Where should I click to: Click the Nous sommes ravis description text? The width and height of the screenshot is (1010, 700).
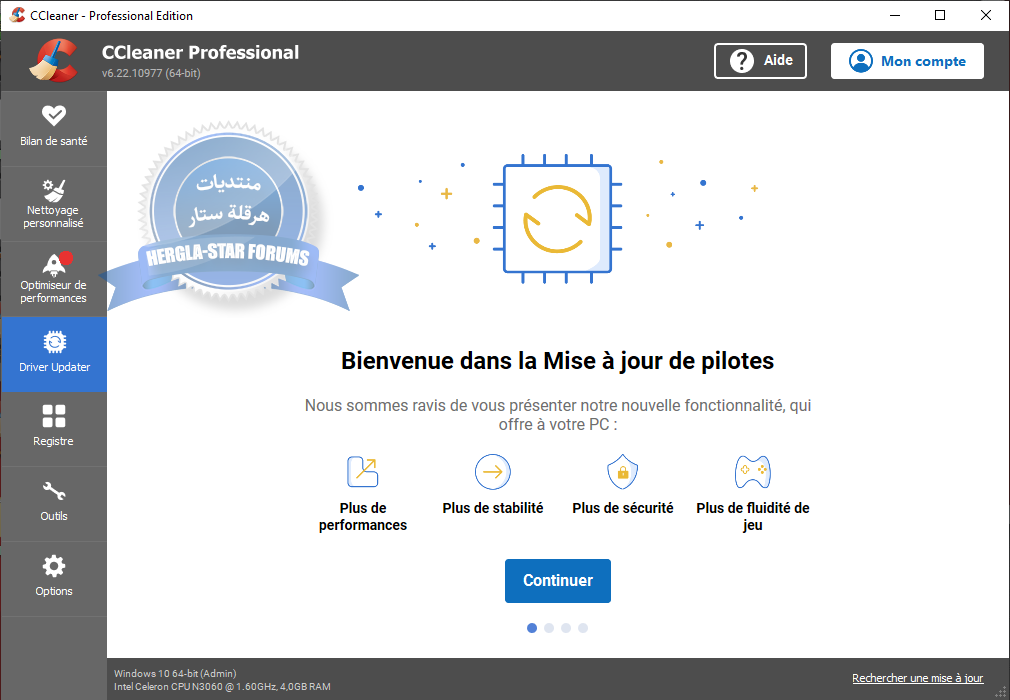(557, 415)
